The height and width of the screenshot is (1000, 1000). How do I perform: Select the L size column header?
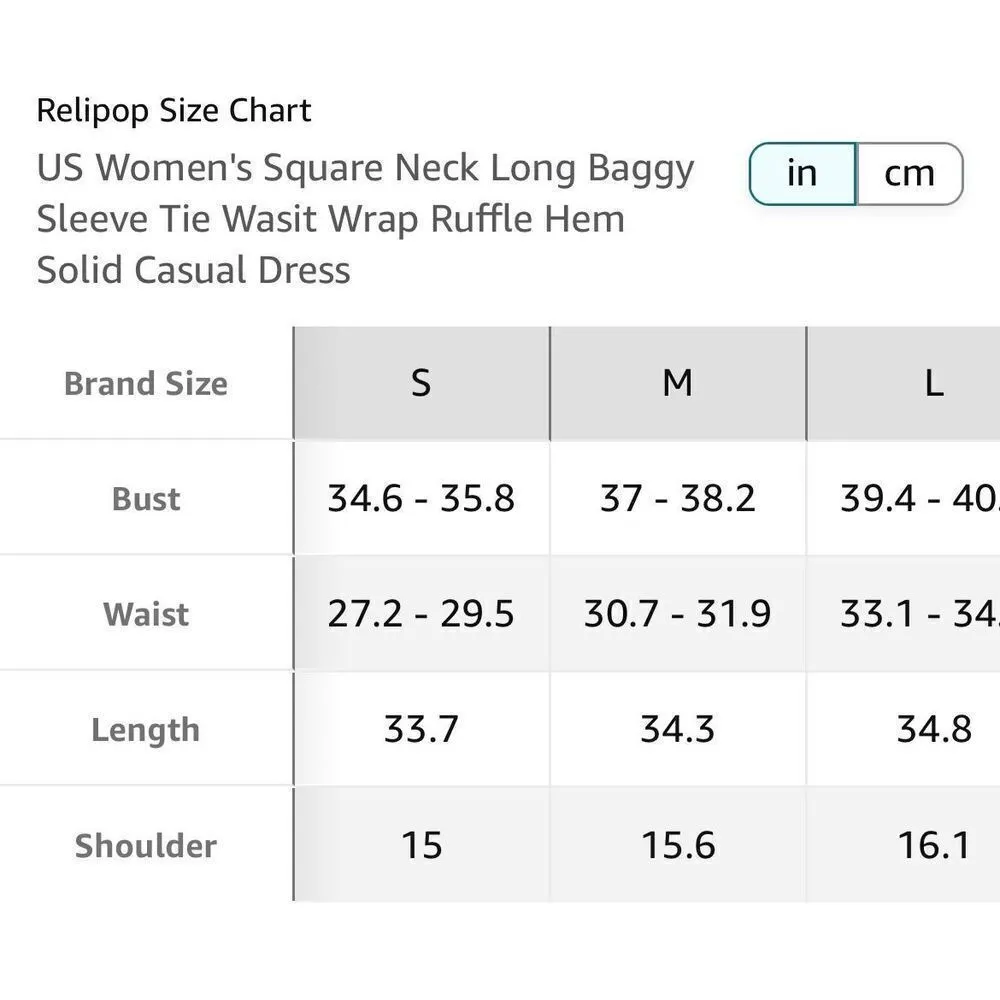click(933, 383)
